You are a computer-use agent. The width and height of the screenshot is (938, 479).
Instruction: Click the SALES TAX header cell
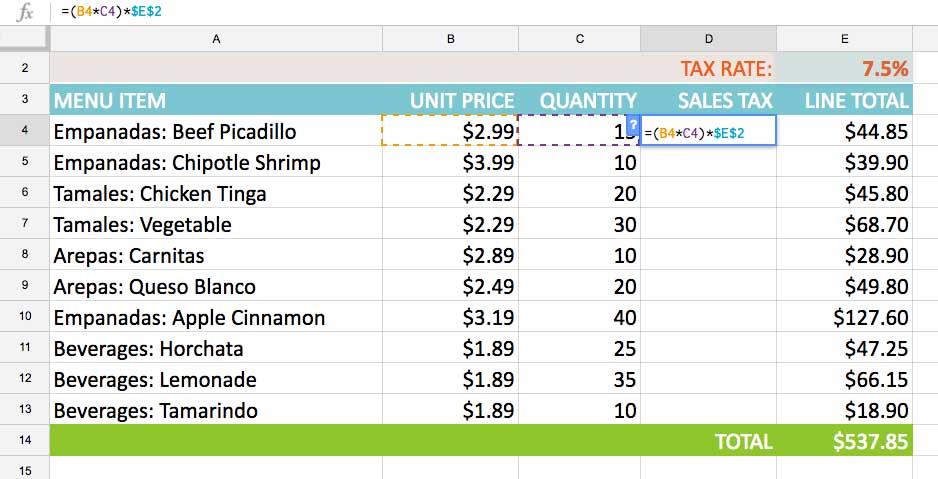(708, 100)
